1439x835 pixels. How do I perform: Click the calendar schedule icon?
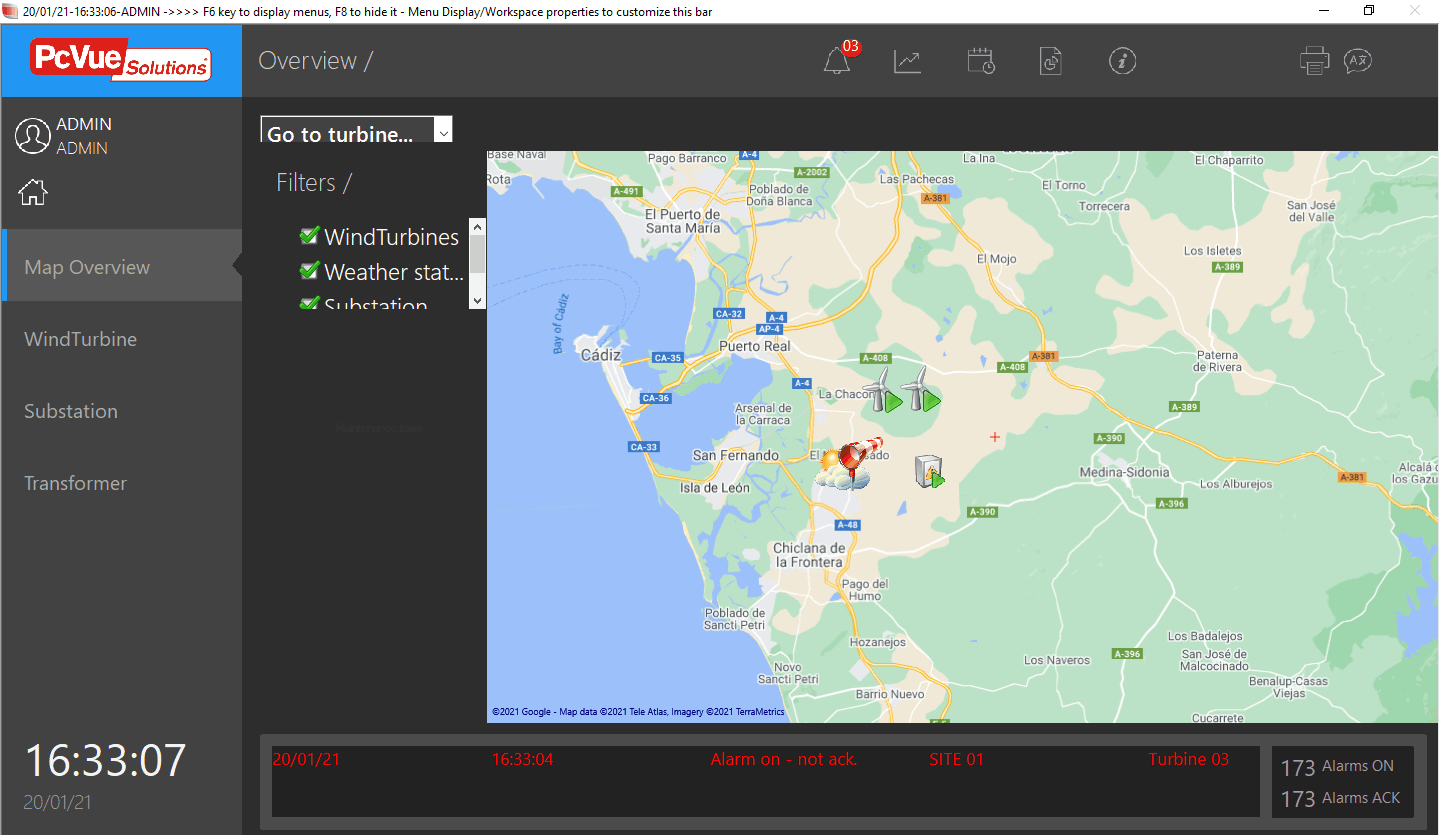coord(980,61)
